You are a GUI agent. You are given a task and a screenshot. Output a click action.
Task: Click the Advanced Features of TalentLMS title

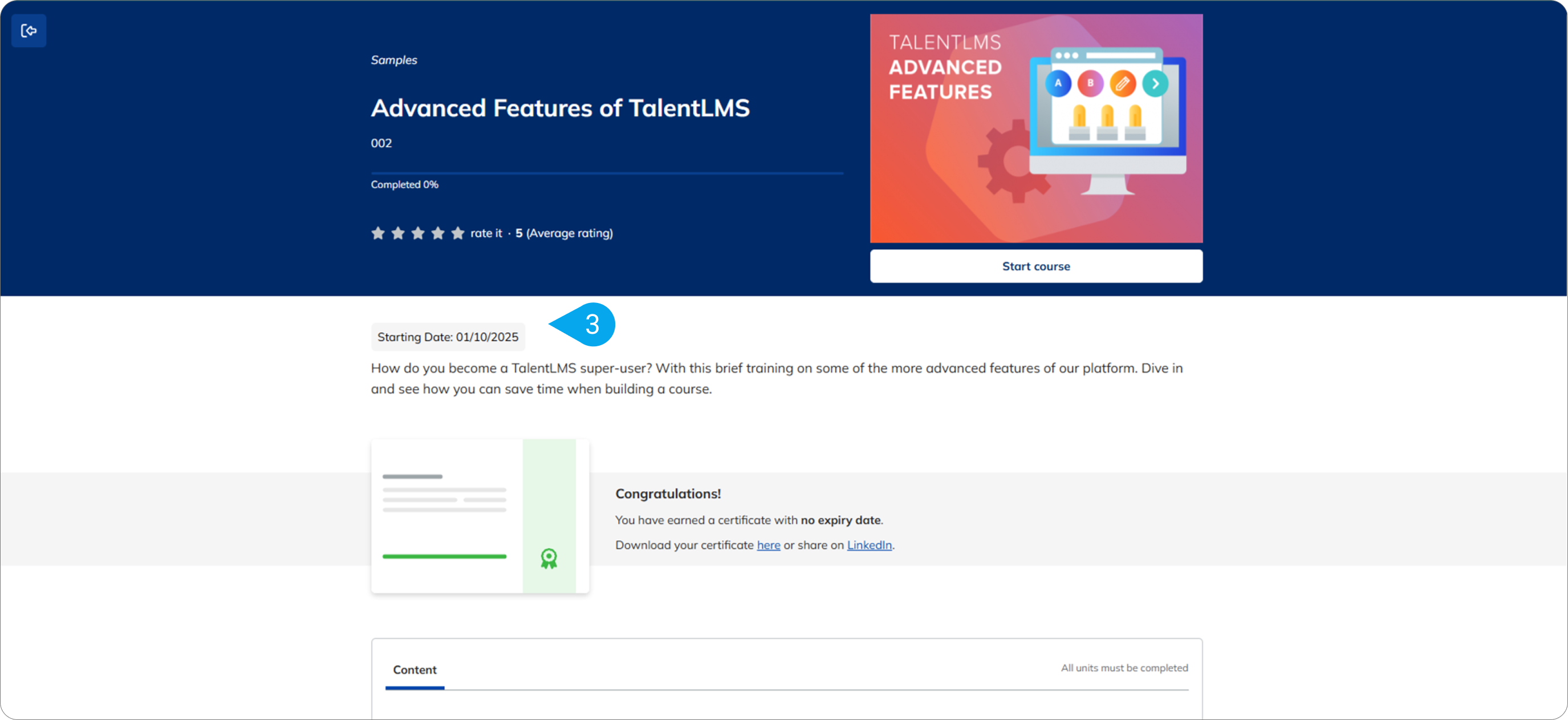coord(560,108)
